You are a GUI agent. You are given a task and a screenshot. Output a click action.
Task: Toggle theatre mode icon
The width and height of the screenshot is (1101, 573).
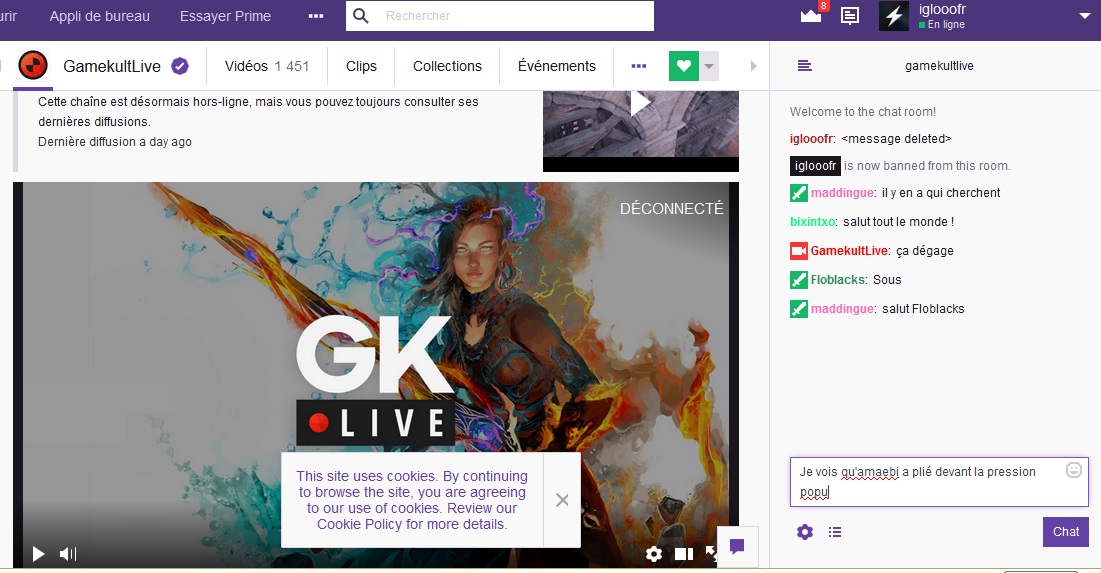pyautogui.click(x=684, y=554)
